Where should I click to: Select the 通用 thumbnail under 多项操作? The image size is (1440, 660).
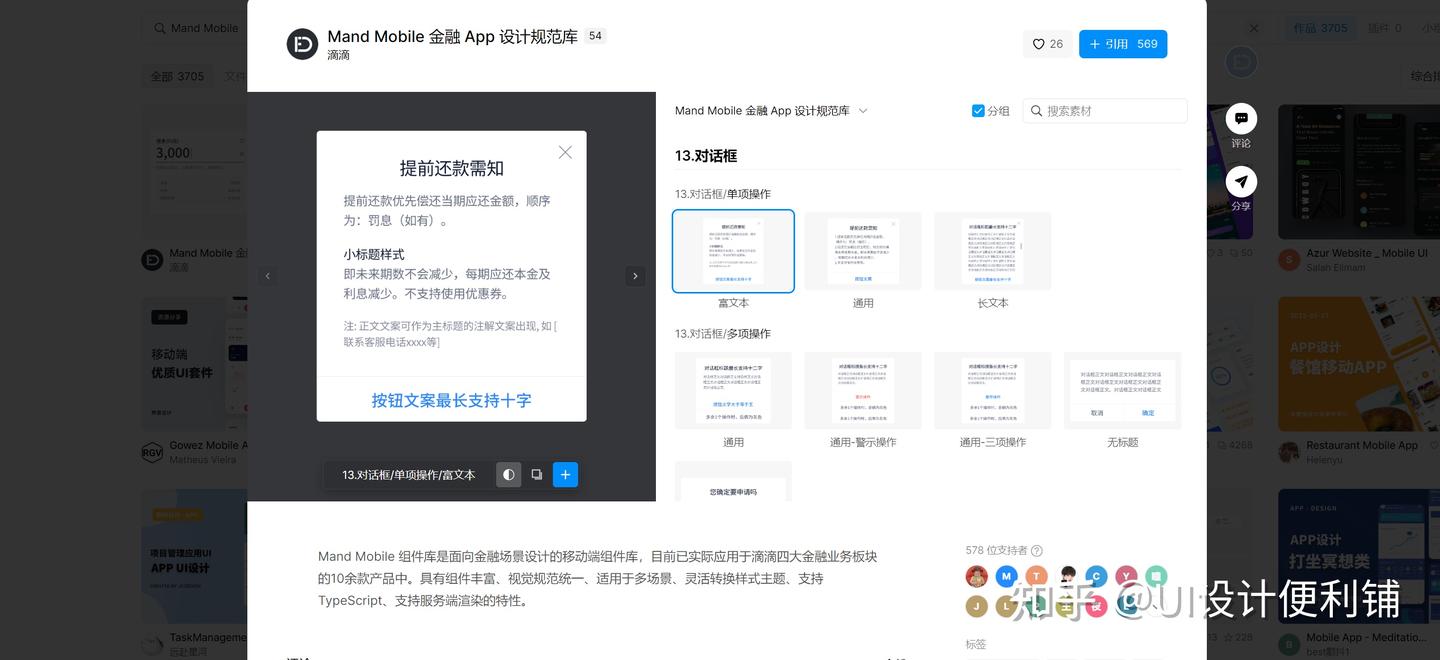733,391
